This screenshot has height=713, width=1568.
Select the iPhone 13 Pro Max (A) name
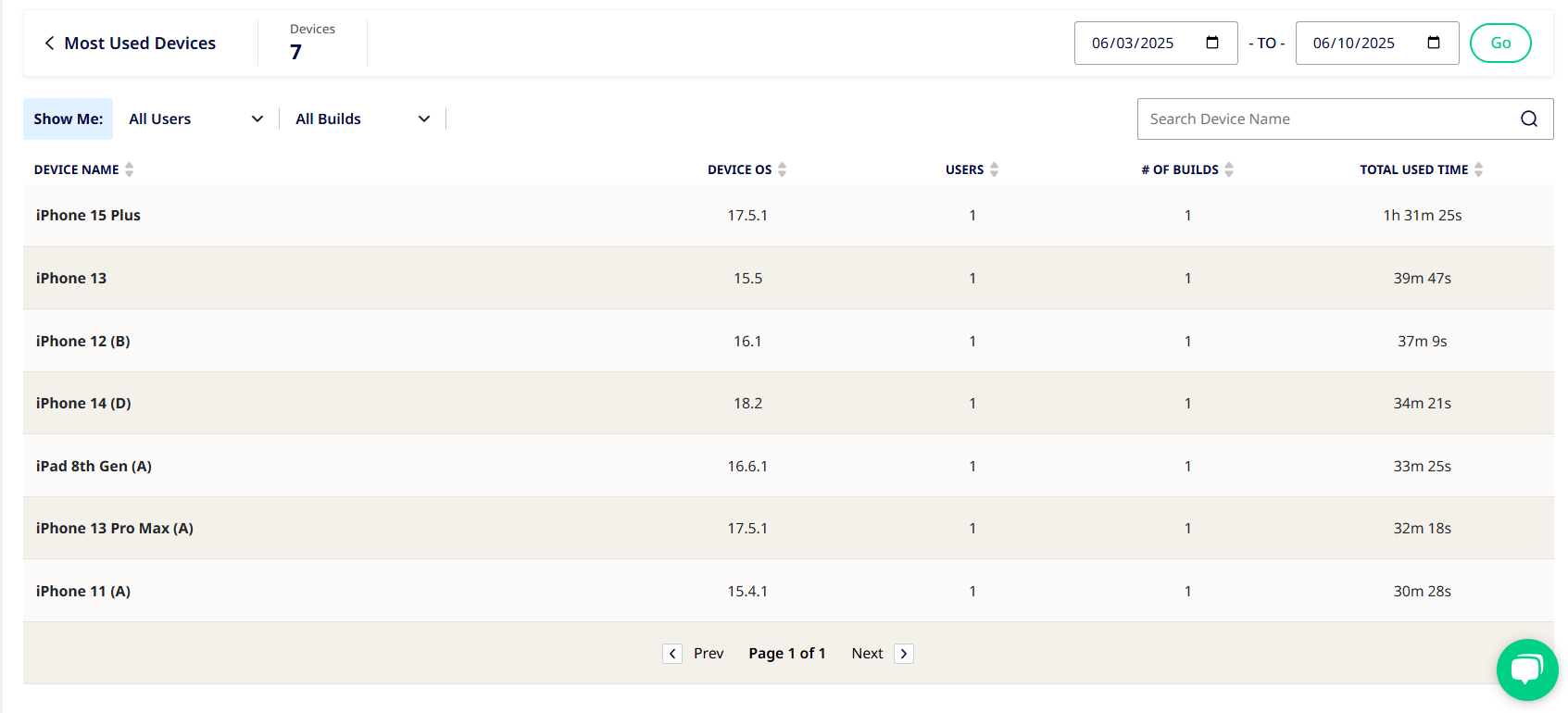coord(115,528)
